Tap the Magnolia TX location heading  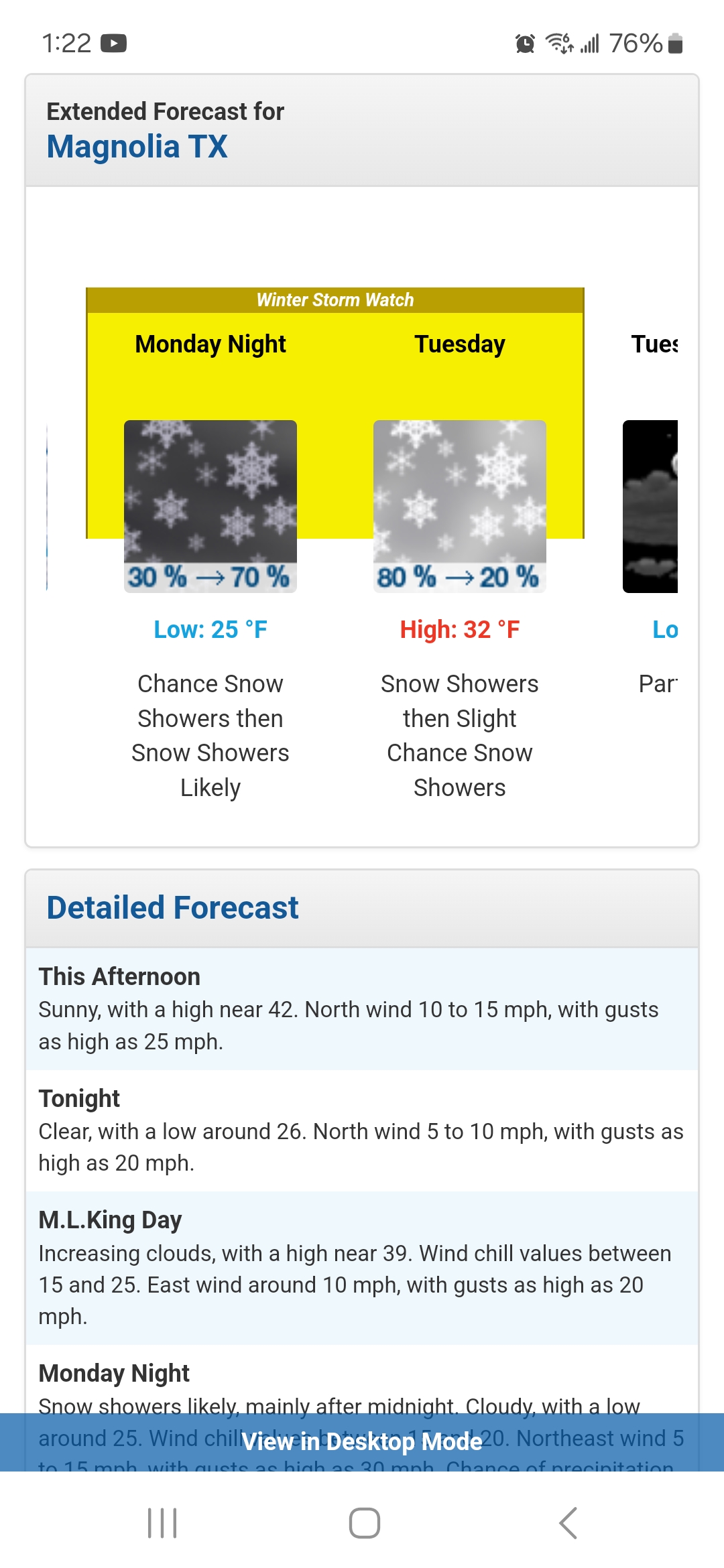(x=137, y=147)
